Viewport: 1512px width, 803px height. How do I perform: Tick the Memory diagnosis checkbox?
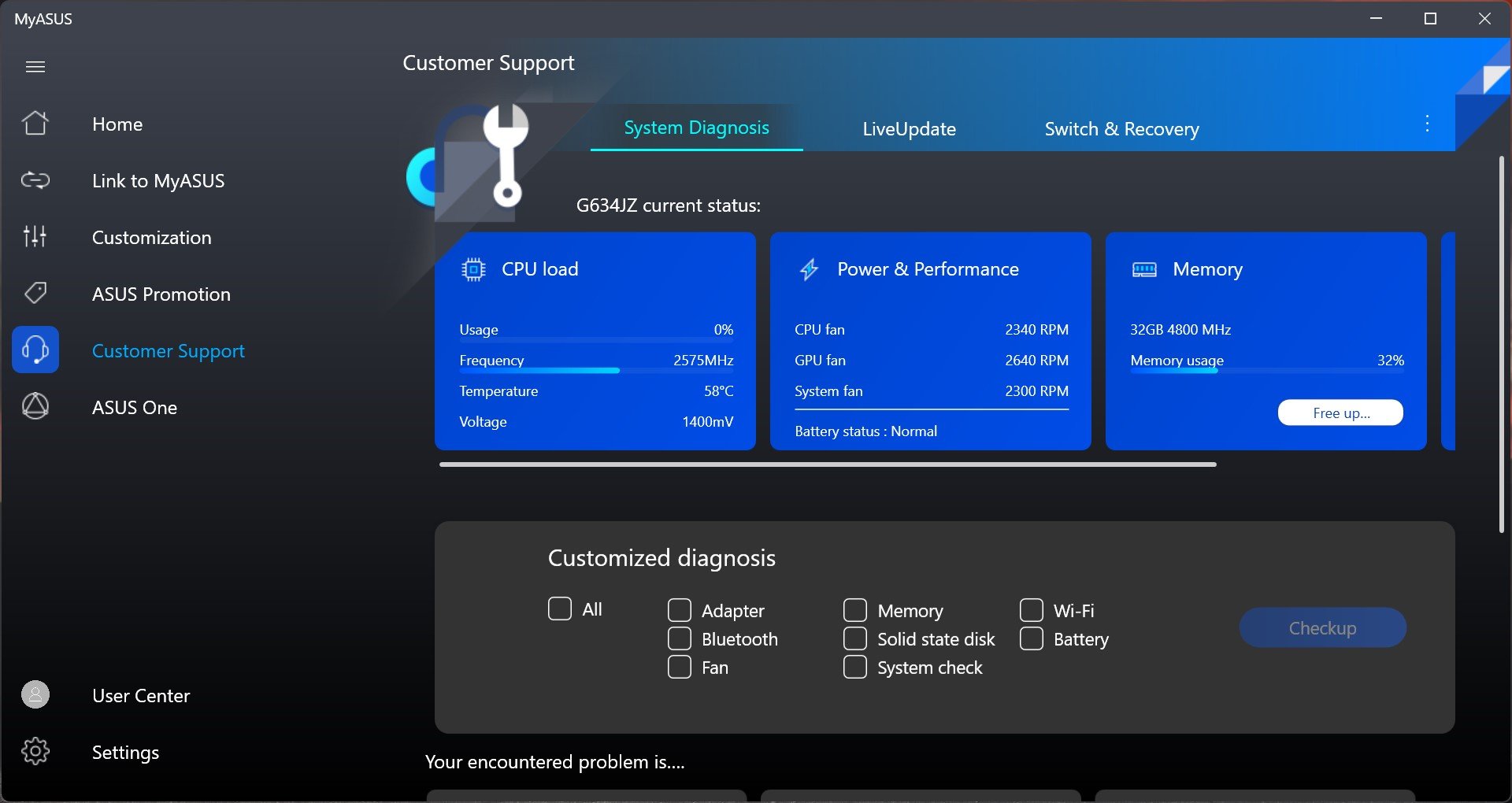click(x=855, y=610)
